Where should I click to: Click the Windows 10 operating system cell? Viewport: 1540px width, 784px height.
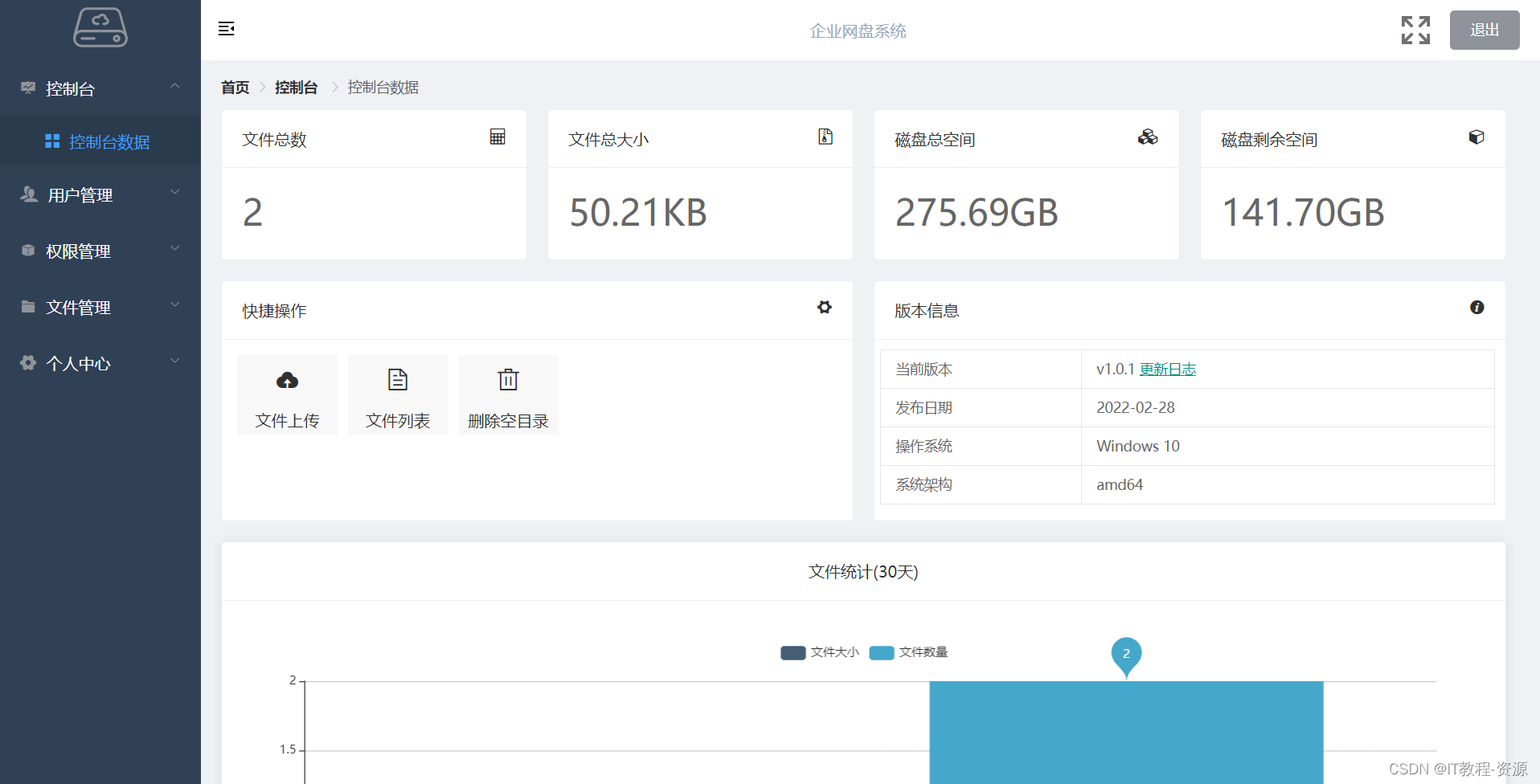[1288, 446]
